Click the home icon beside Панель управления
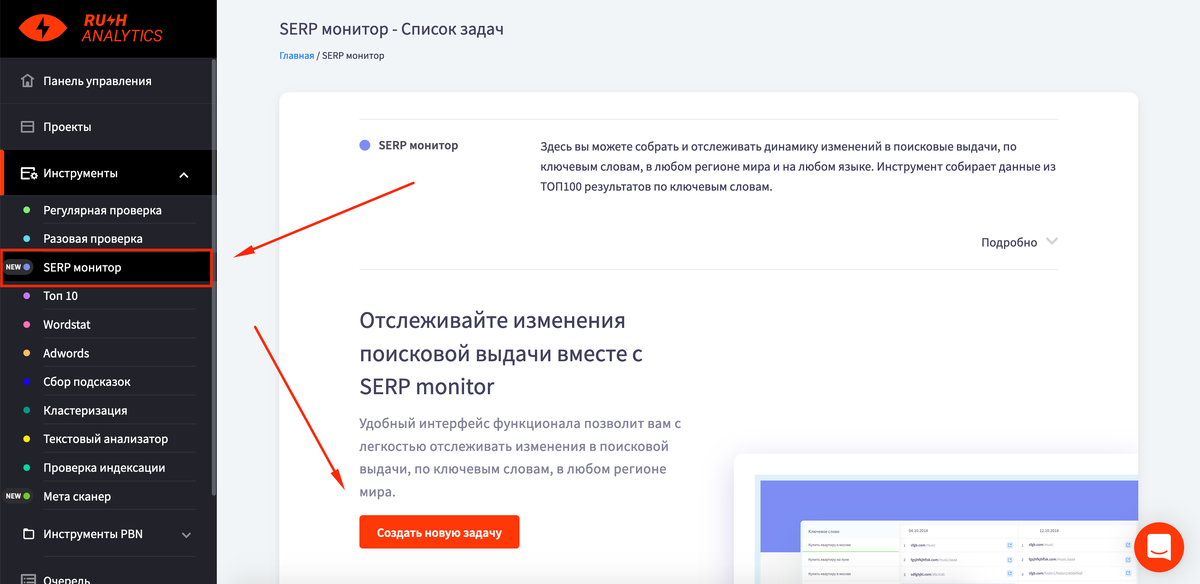This screenshot has height=584, width=1200. [x=28, y=81]
